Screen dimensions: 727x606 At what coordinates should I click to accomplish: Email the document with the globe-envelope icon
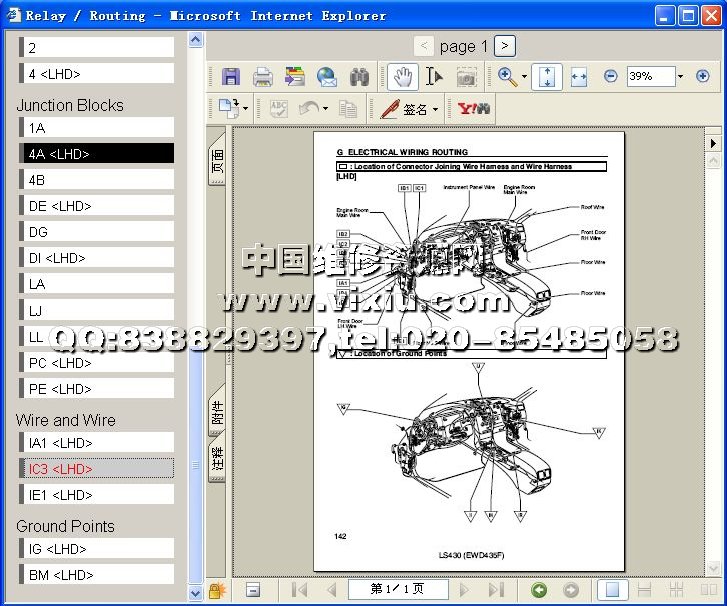pos(327,77)
